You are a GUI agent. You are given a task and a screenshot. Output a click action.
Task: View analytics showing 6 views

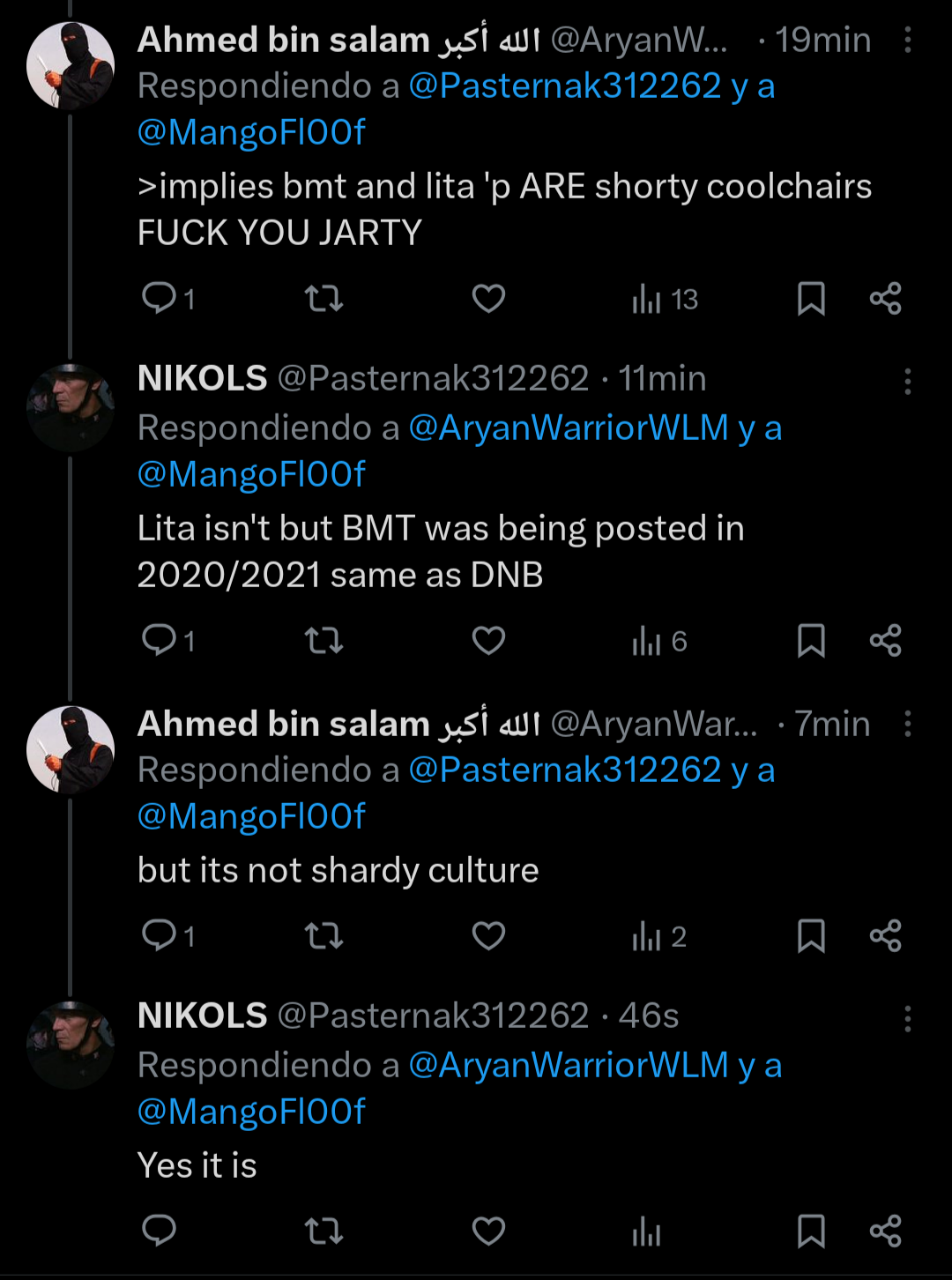tap(658, 642)
